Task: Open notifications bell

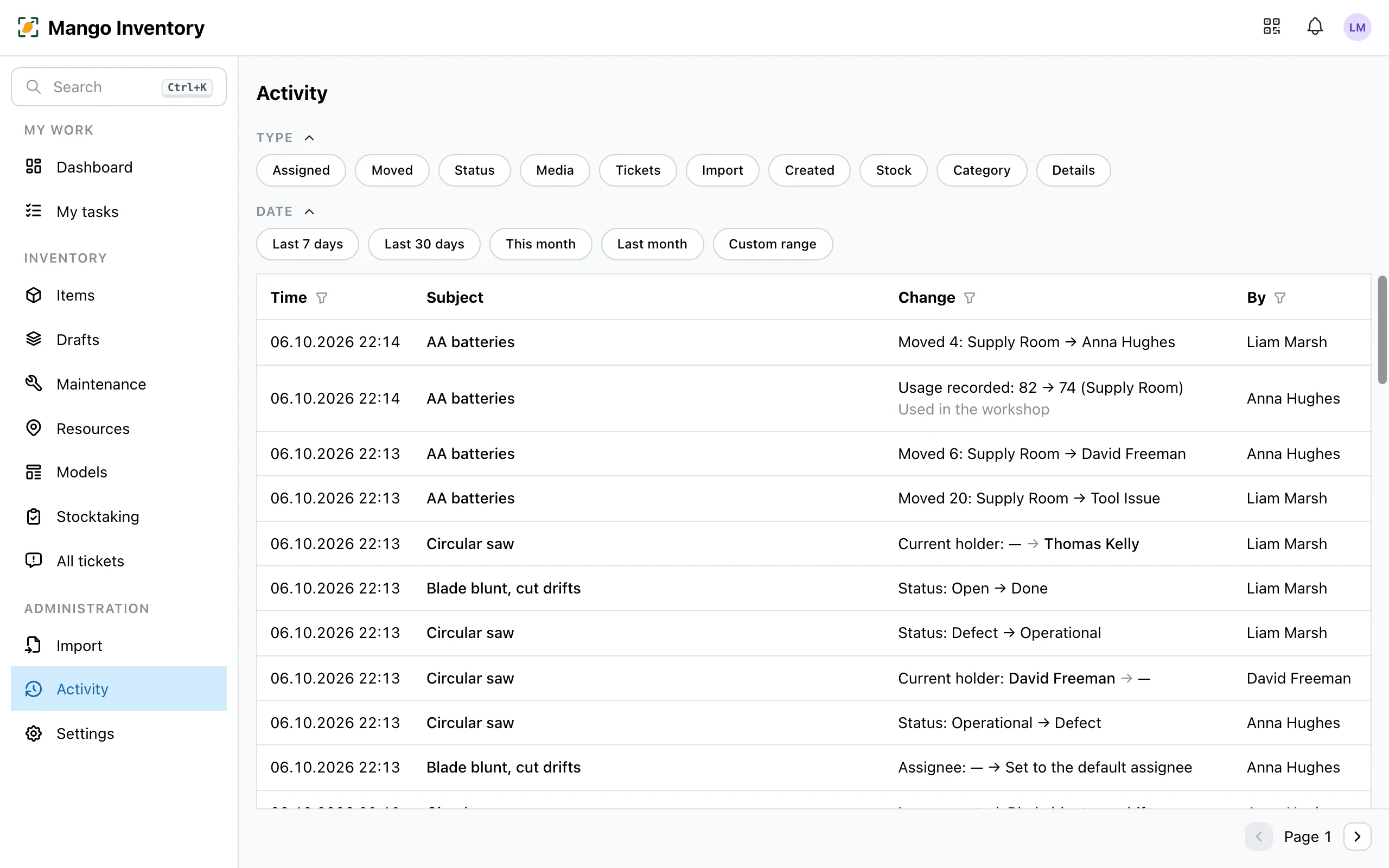Action: point(1315,27)
